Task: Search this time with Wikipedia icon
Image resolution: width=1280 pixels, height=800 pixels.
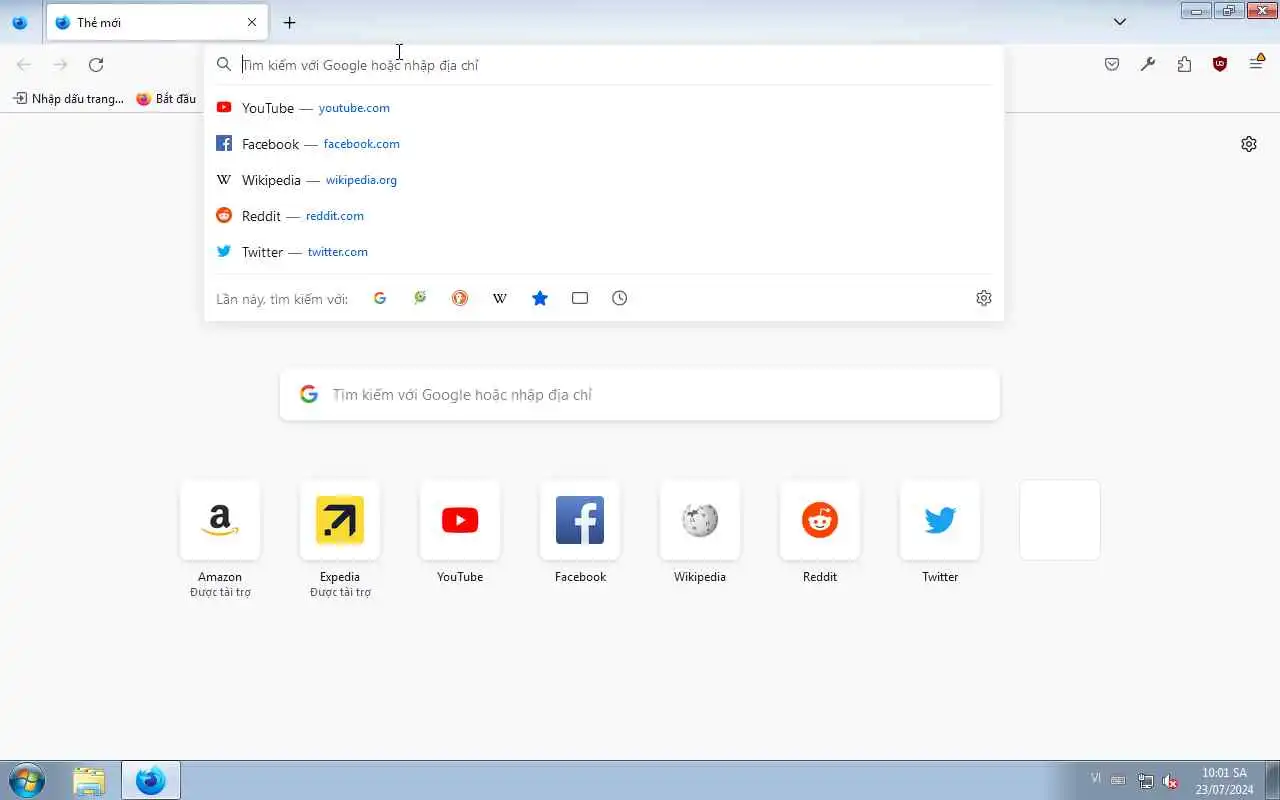Action: tap(500, 298)
